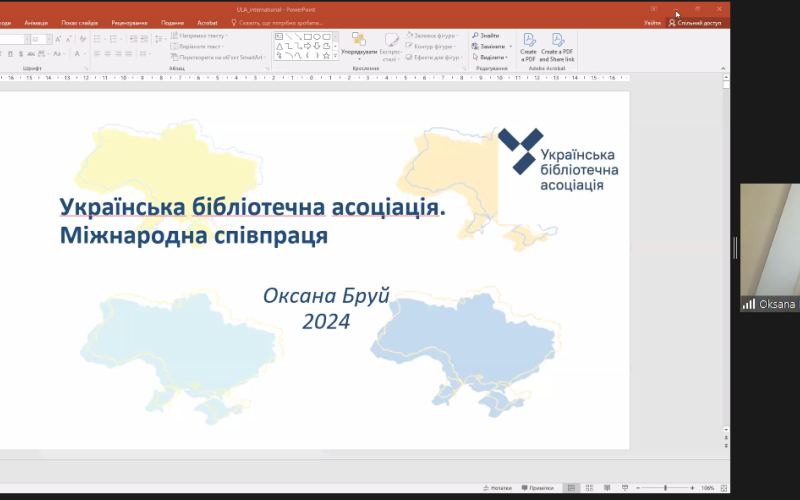The height and width of the screenshot is (500, 800).
Task: Select the text box shape in the gallery
Action: pyautogui.click(x=279, y=37)
